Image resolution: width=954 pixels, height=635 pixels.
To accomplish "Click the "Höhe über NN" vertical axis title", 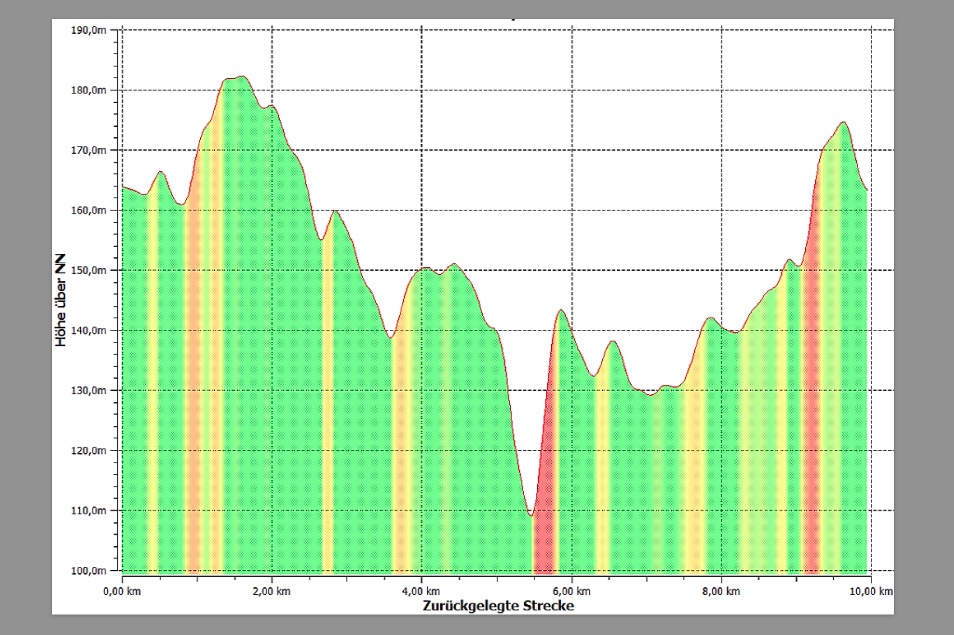I will [x=61, y=300].
